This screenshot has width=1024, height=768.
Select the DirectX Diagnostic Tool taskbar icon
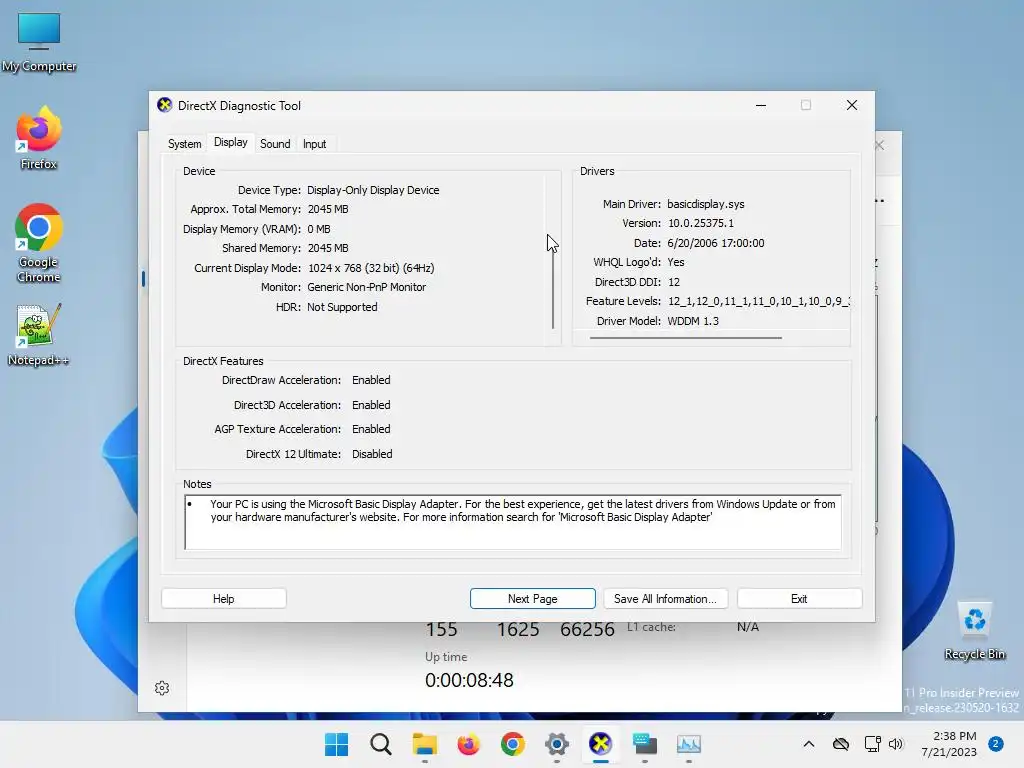coord(600,744)
